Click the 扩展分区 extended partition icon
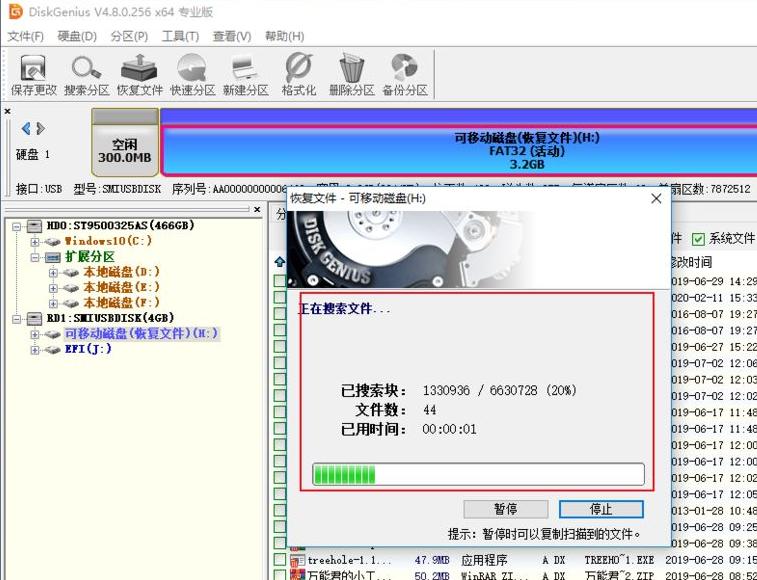Image resolution: width=757 pixels, height=580 pixels. 52,257
